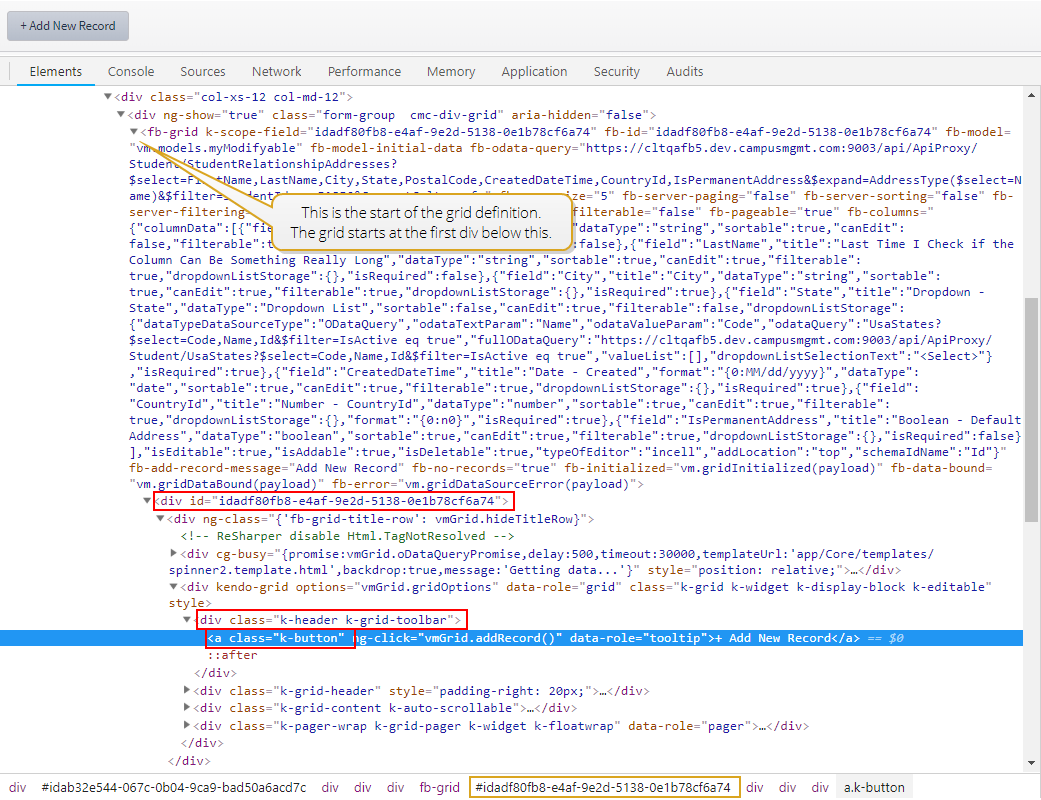
Task: Switch to the Elements tab
Action: pyautogui.click(x=56, y=72)
